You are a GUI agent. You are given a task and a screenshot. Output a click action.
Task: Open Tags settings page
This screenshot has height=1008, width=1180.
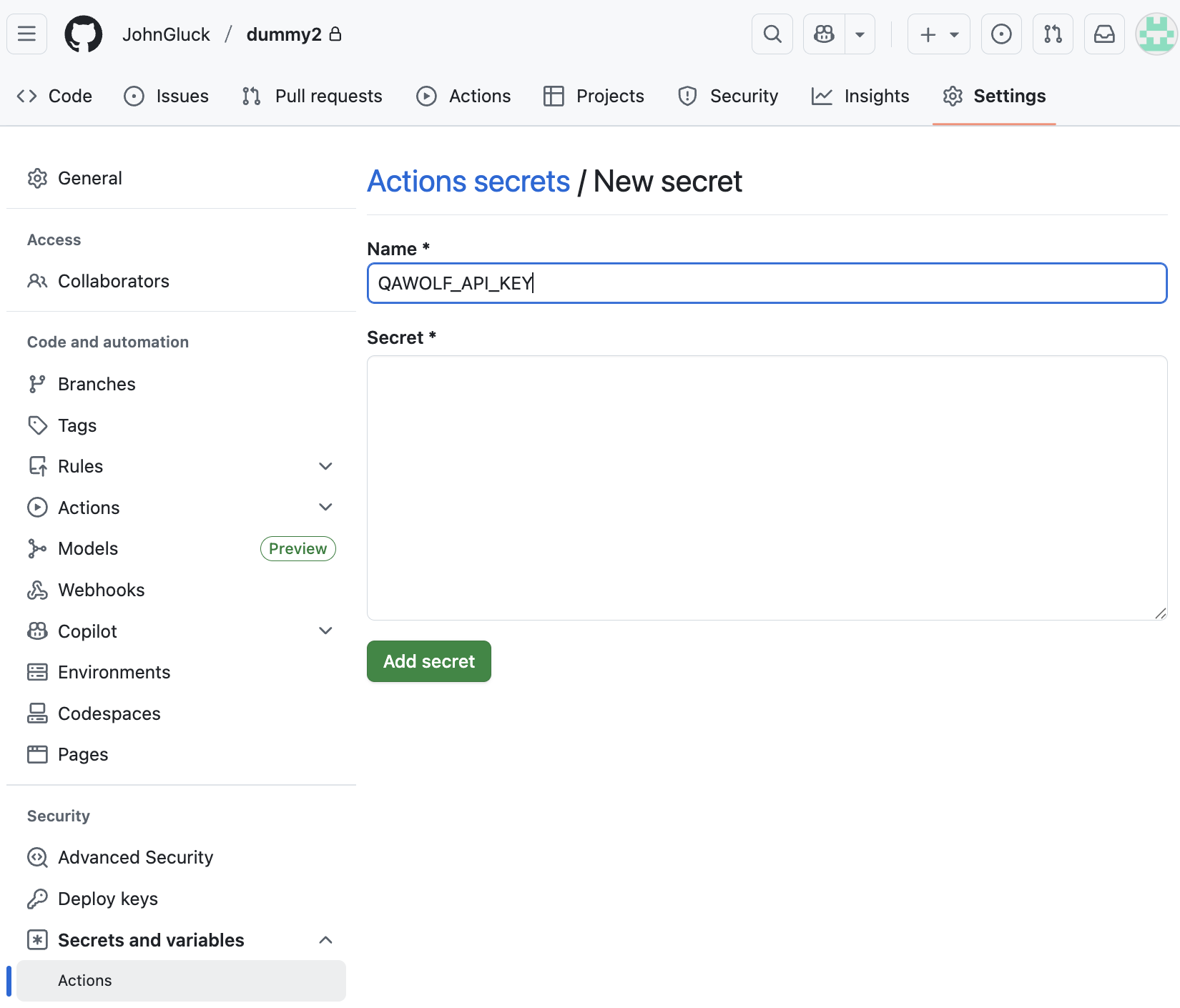pyautogui.click(x=181, y=425)
